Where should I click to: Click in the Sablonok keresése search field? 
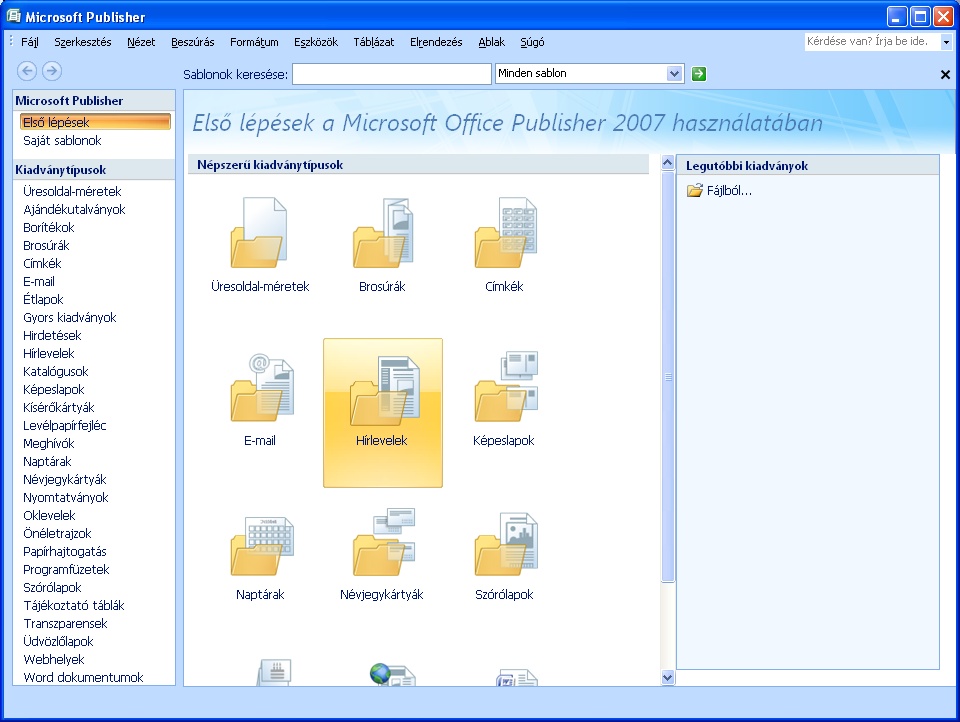click(x=392, y=74)
